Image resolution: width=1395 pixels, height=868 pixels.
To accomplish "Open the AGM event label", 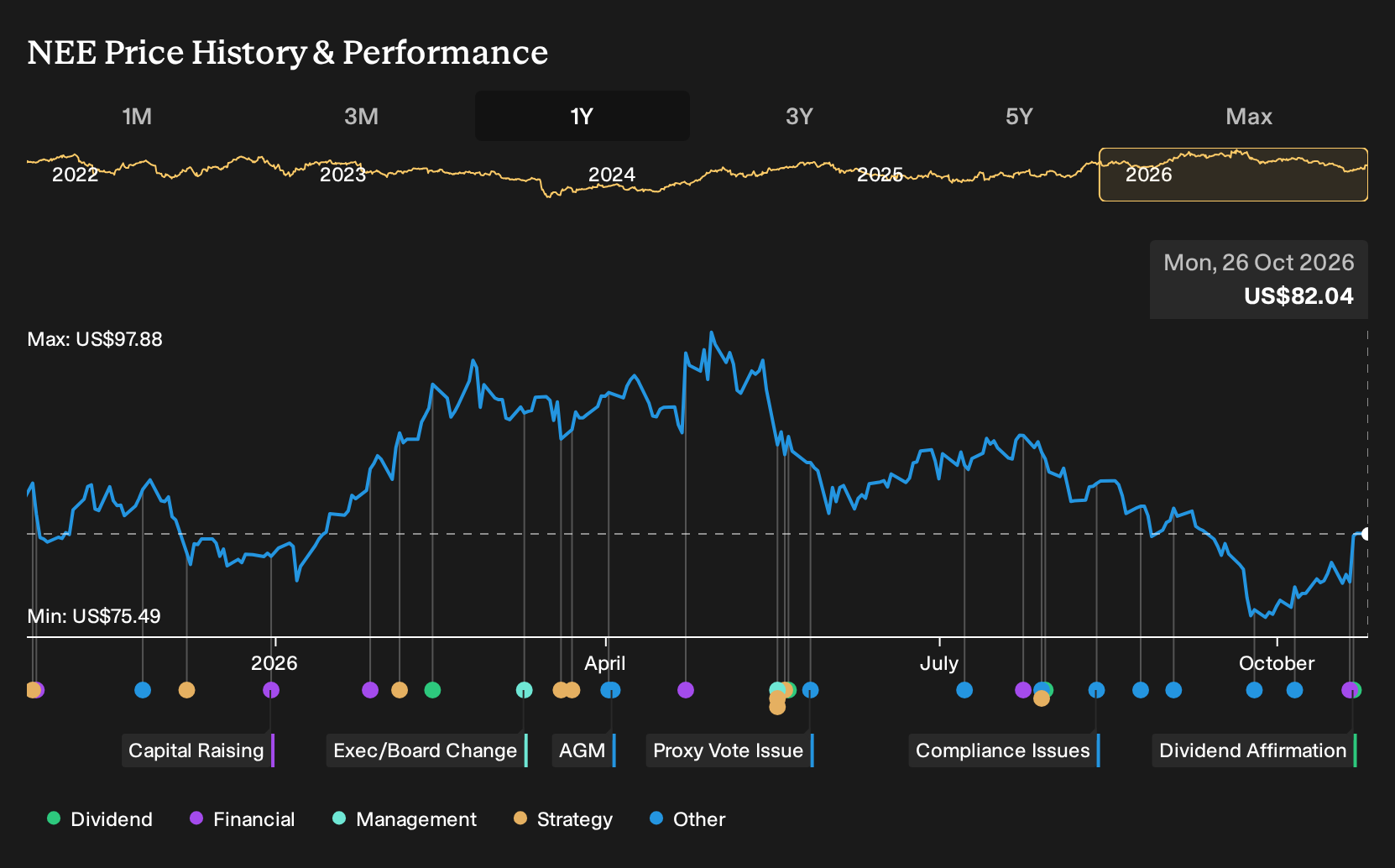I will click(583, 750).
